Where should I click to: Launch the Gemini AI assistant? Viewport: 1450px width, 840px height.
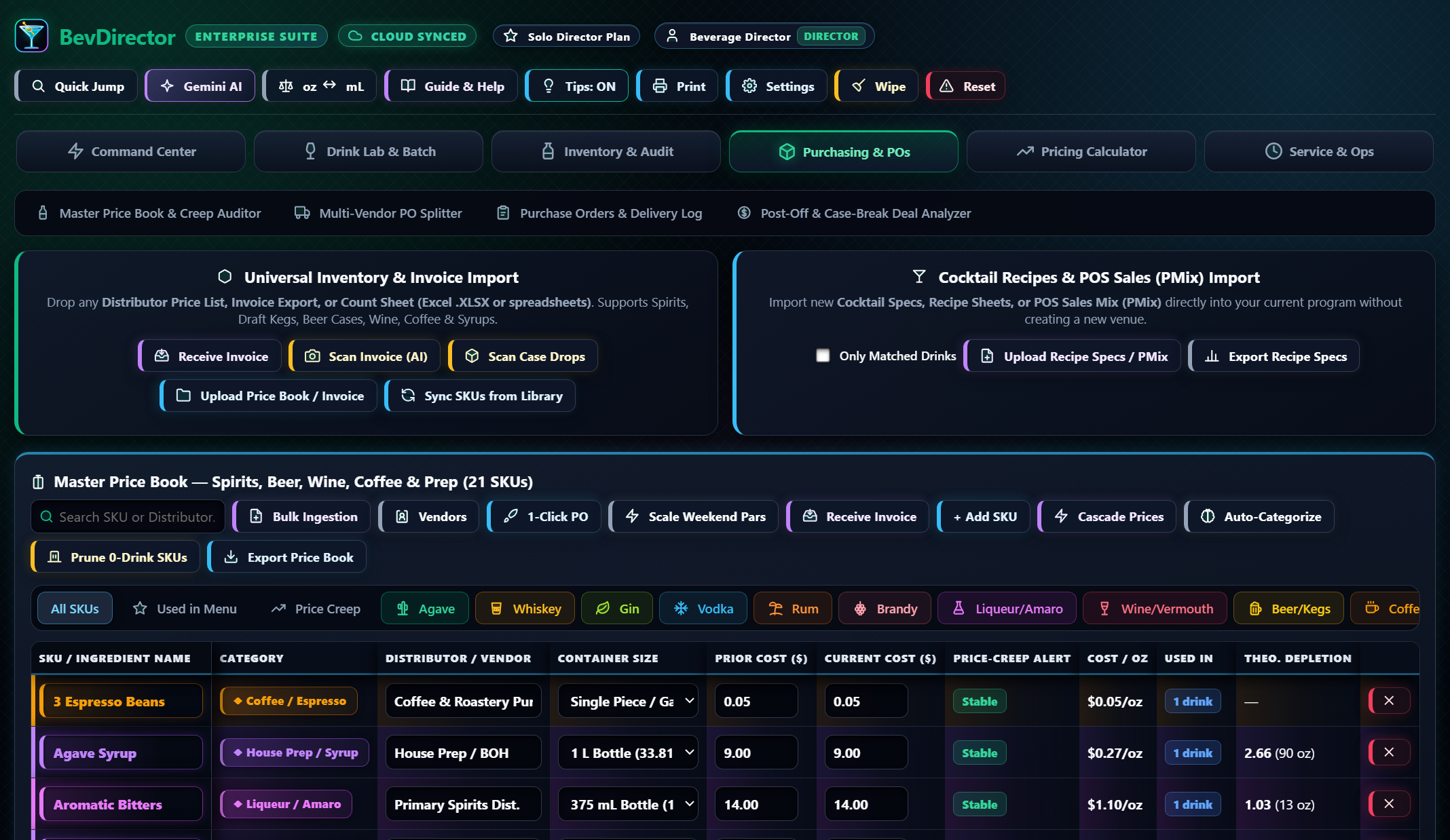coord(200,86)
